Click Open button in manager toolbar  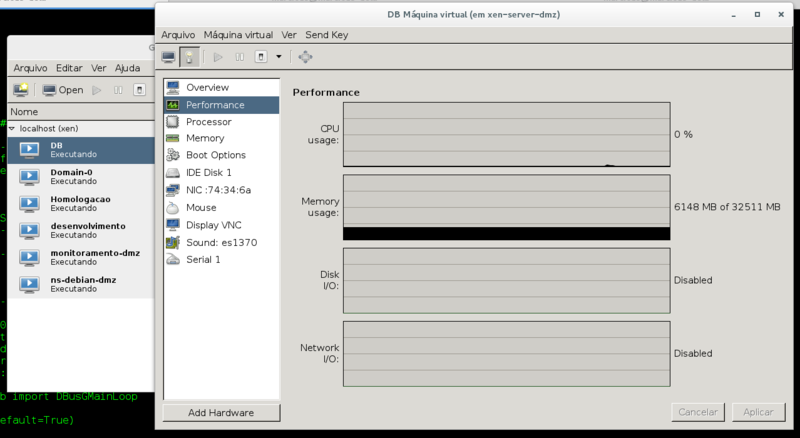coord(63,90)
